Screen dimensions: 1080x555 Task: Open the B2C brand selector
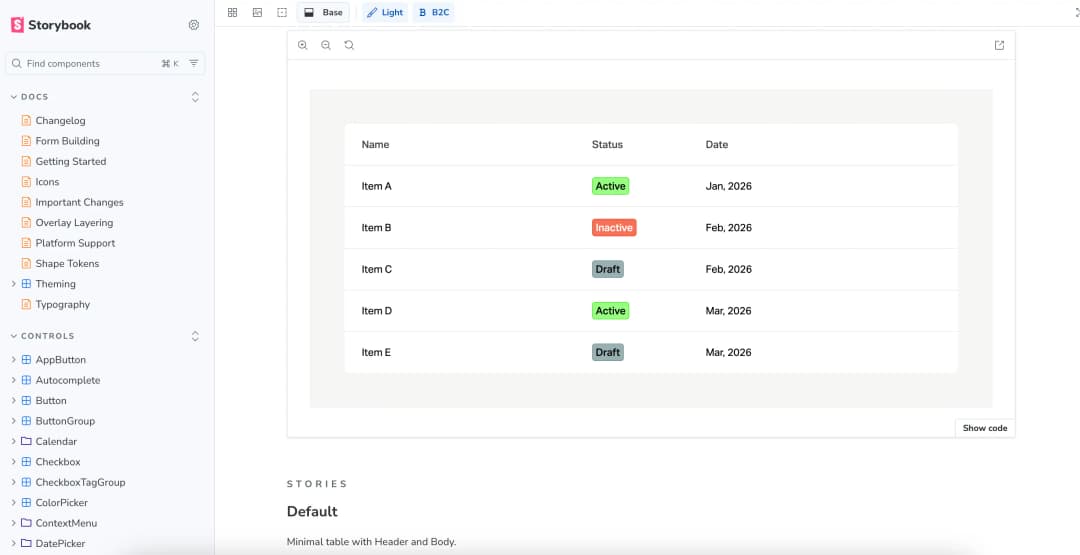point(434,12)
